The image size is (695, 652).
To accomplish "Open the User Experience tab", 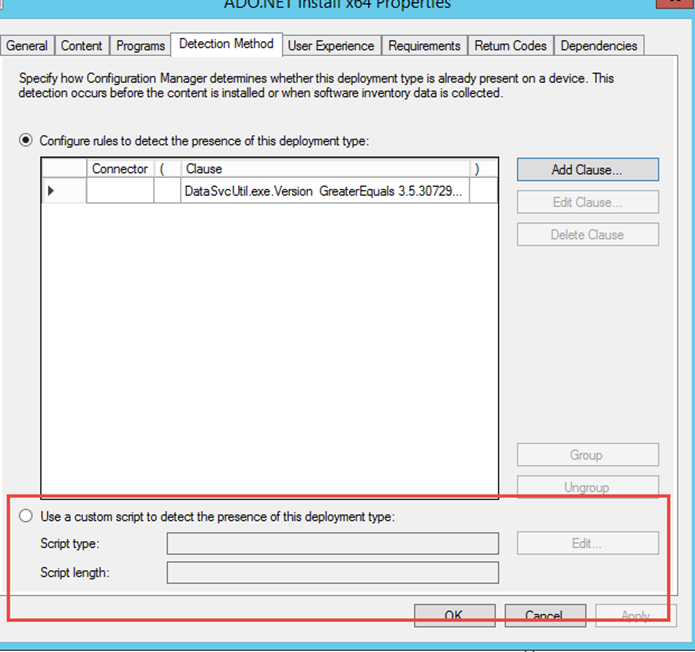I will 331,46.
